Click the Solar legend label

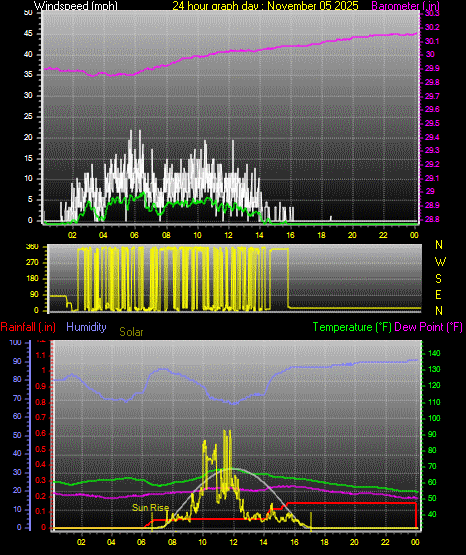pos(131,332)
